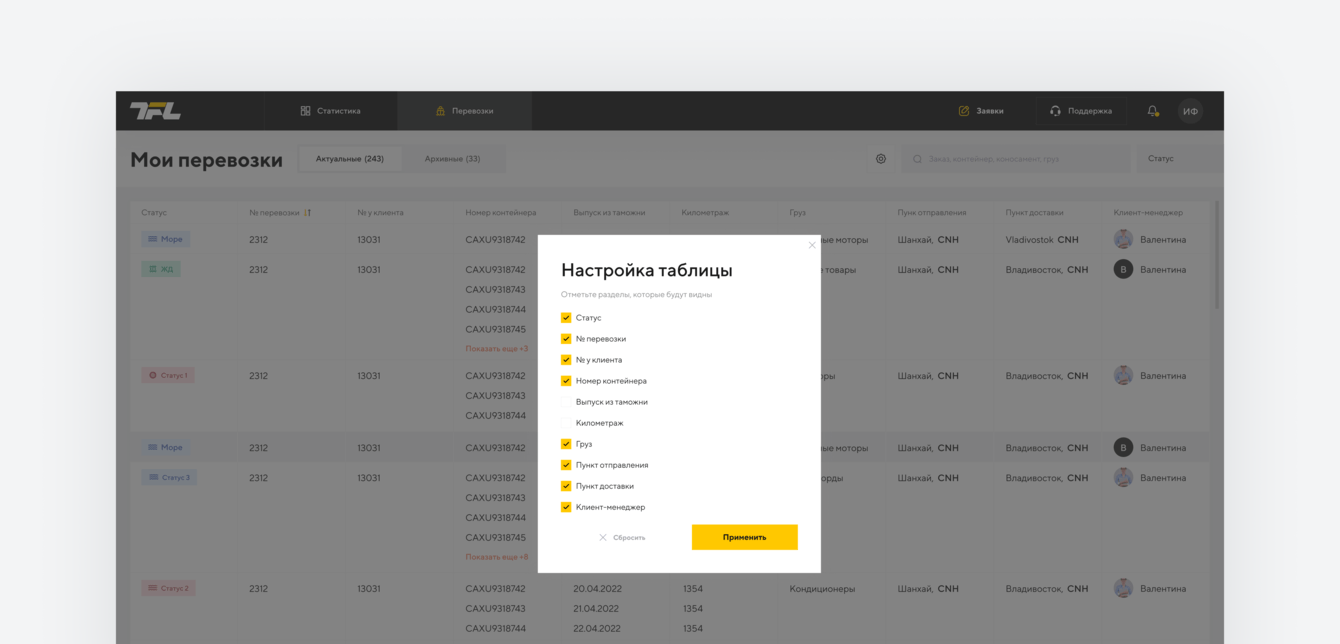The width and height of the screenshot is (1340, 644).
Task: Click the Поддержка headset icon
Action: point(1055,111)
